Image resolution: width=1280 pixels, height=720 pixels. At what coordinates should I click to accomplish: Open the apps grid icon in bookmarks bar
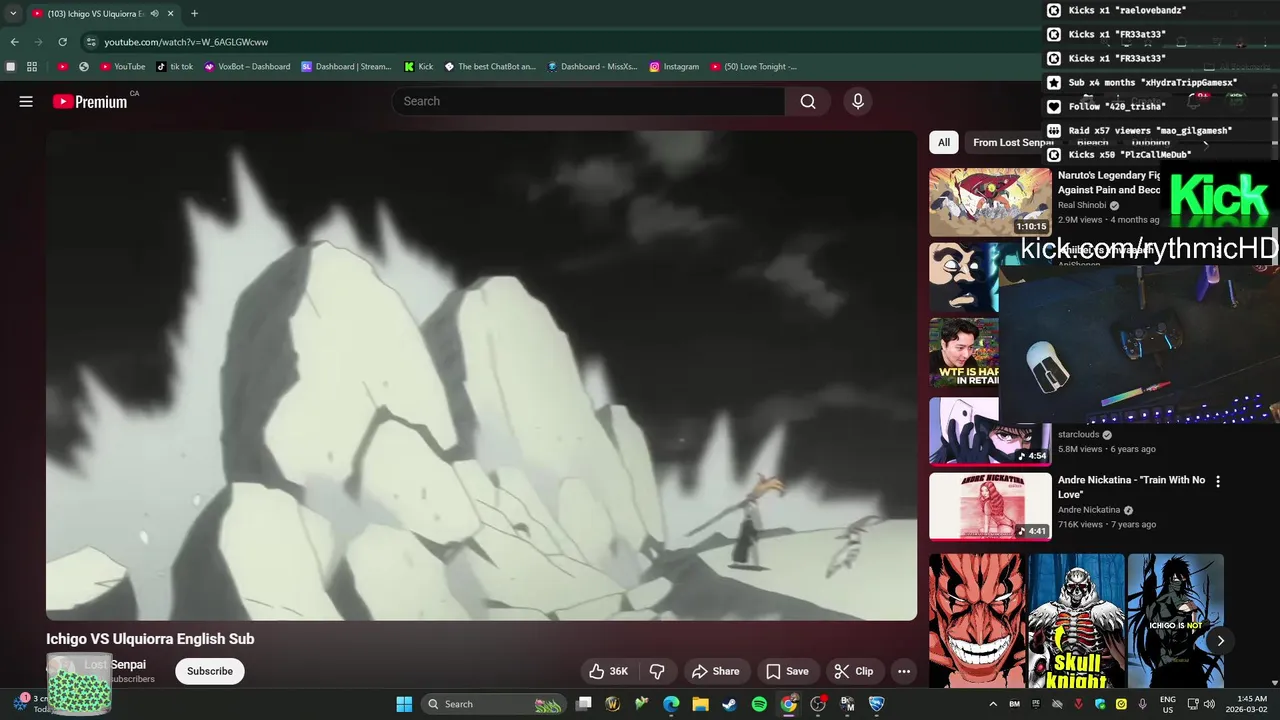[32, 67]
